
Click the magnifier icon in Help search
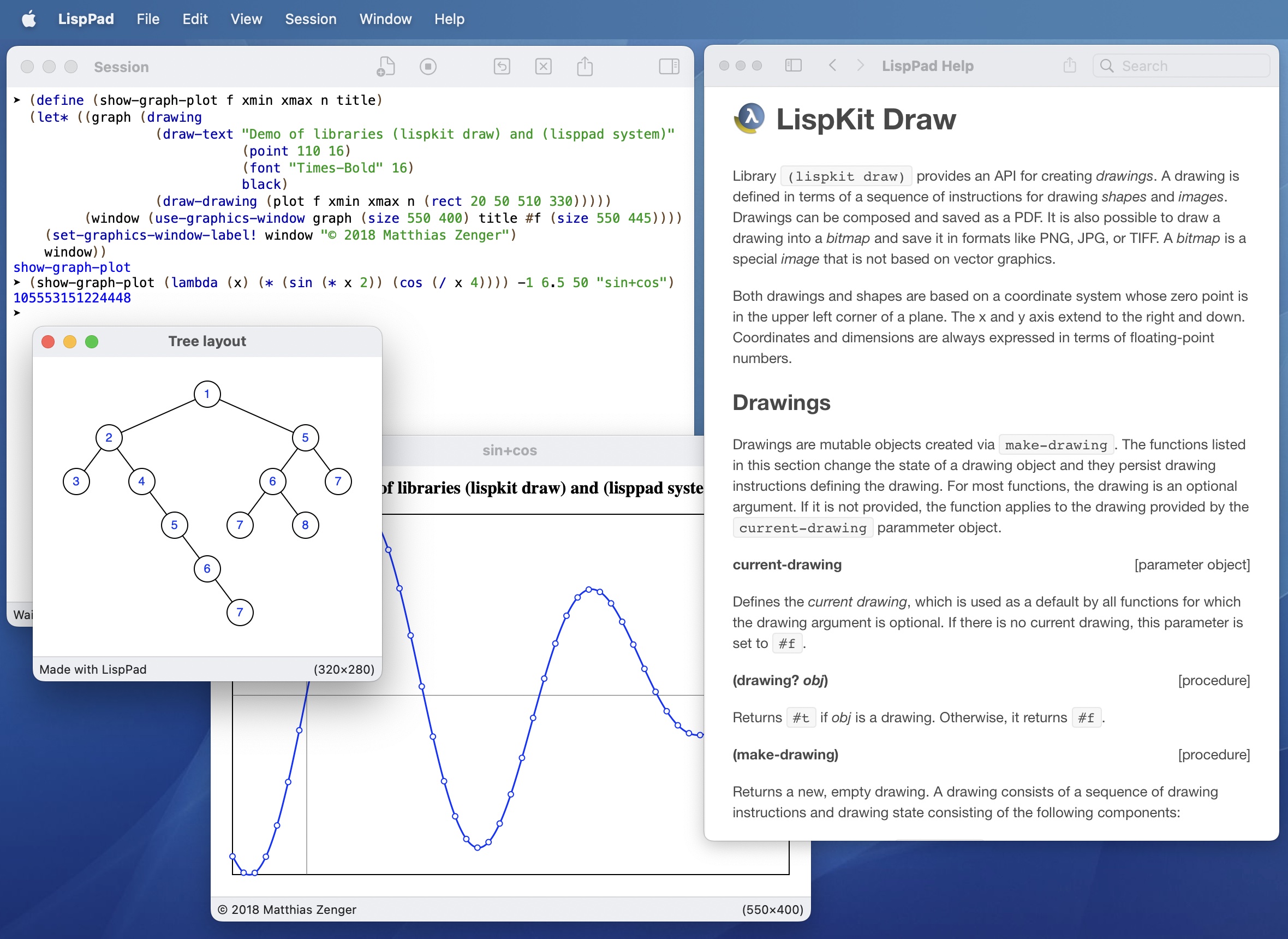click(x=1106, y=66)
